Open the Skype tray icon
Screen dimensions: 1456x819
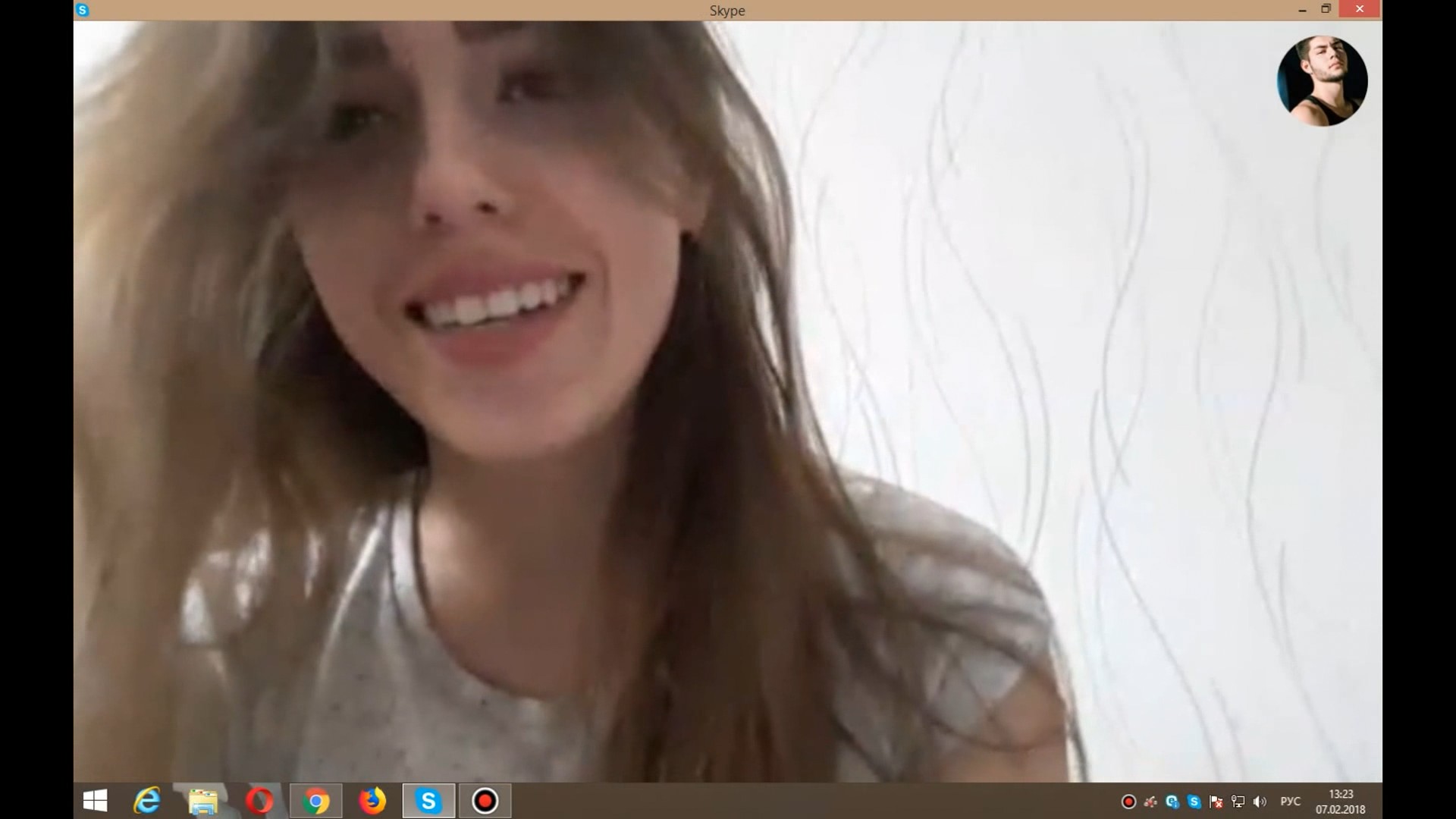[x=1194, y=802]
